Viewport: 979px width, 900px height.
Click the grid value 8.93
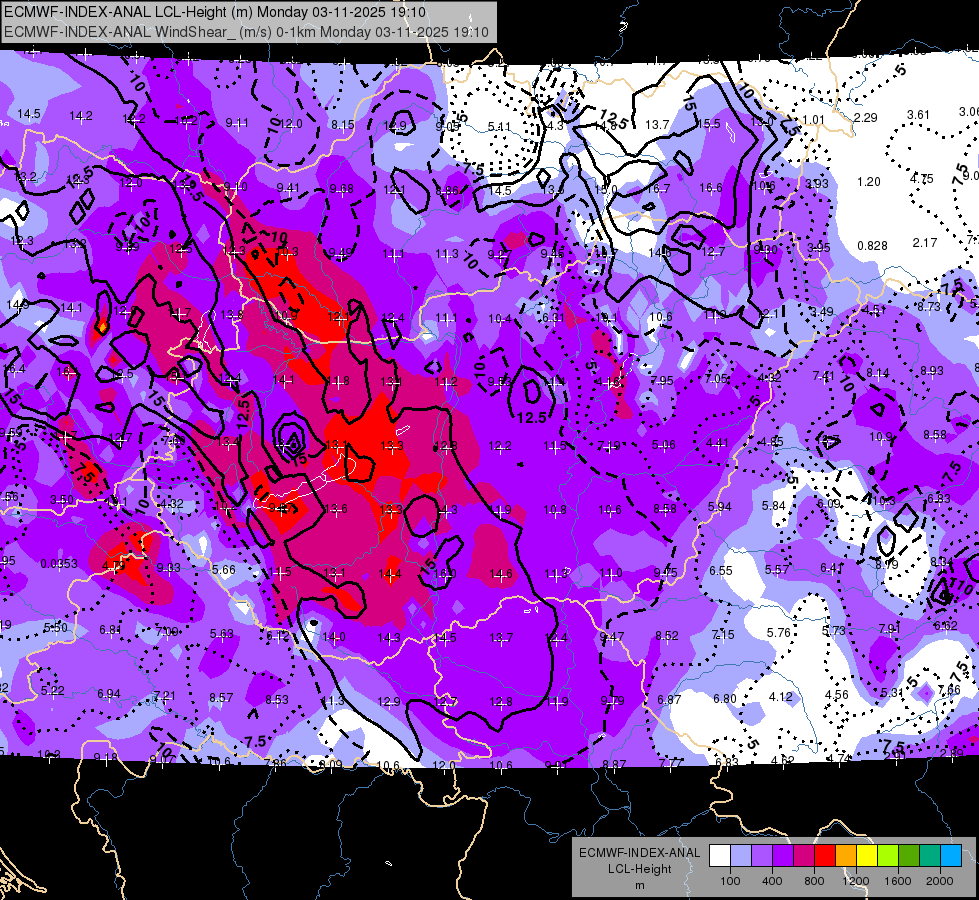(932, 370)
